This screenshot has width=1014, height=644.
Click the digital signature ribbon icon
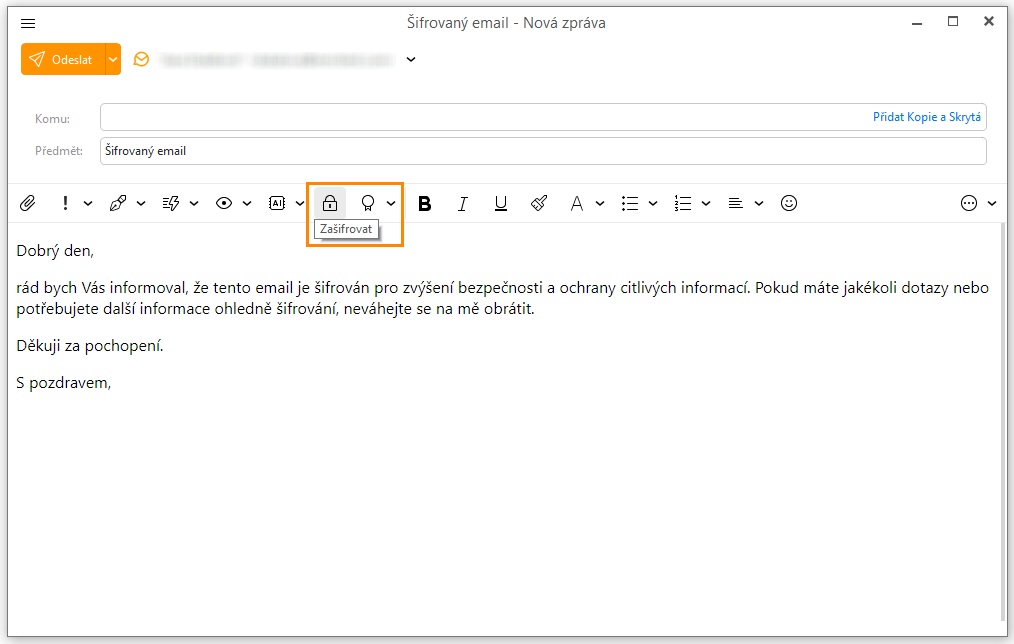368,203
